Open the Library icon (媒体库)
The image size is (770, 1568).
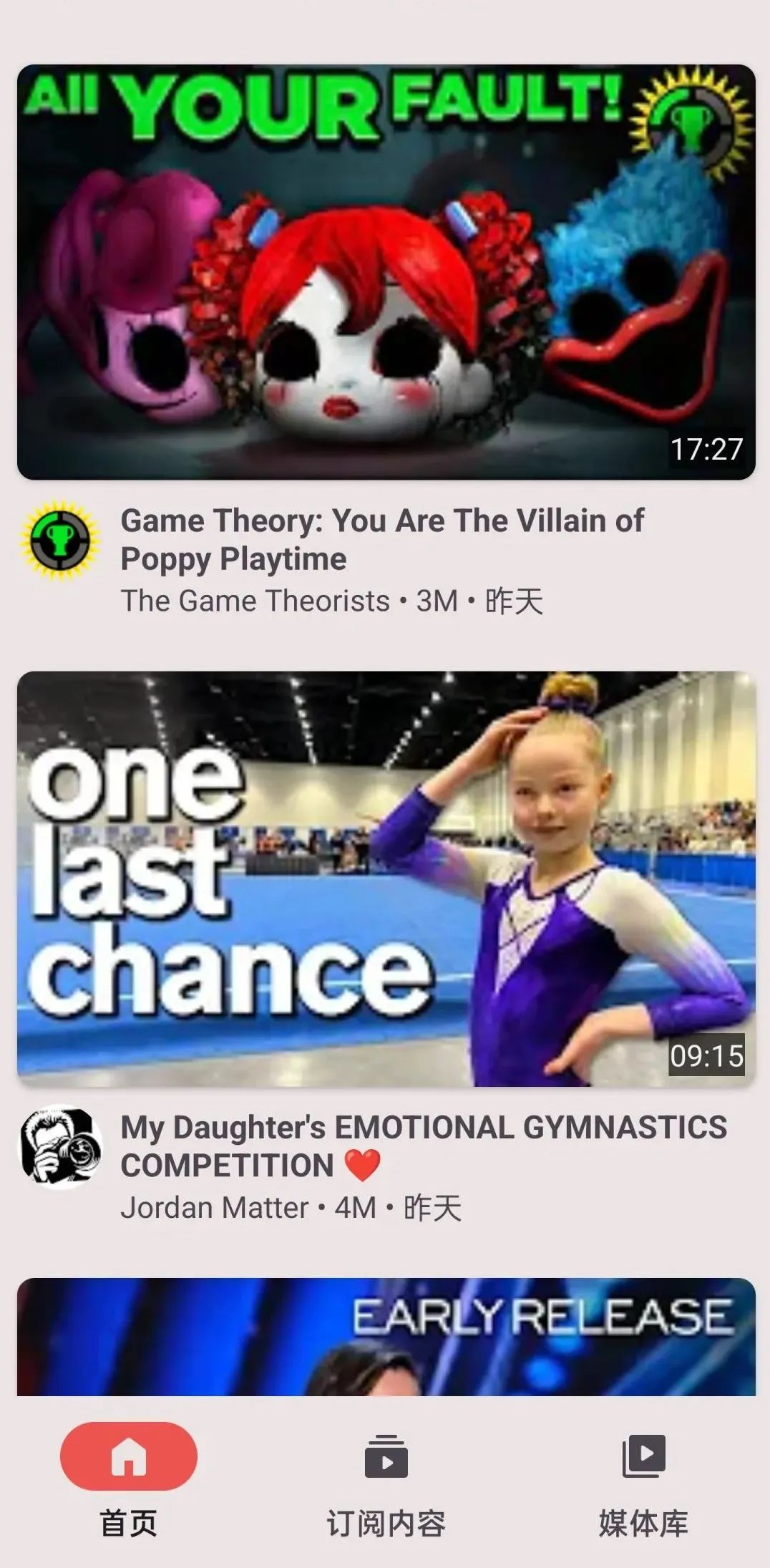(x=643, y=1456)
